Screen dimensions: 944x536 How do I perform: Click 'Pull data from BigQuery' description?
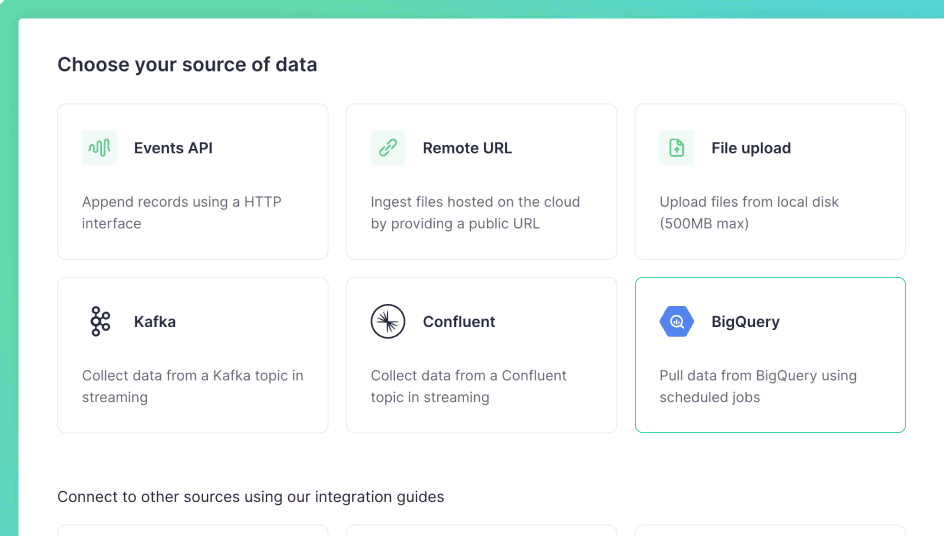point(758,386)
